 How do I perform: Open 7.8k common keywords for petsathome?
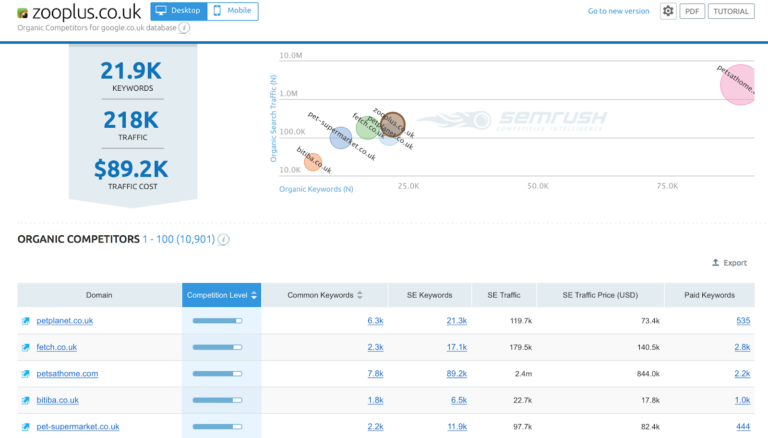[375, 374]
